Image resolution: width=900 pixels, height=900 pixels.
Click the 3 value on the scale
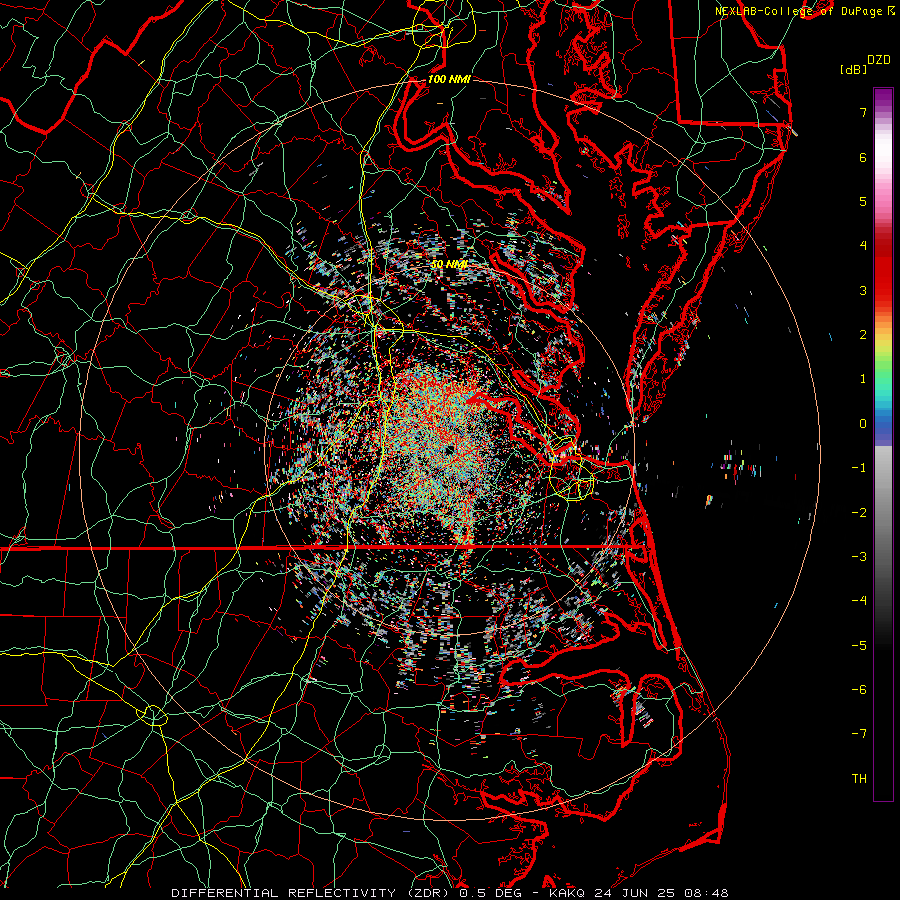coord(863,290)
